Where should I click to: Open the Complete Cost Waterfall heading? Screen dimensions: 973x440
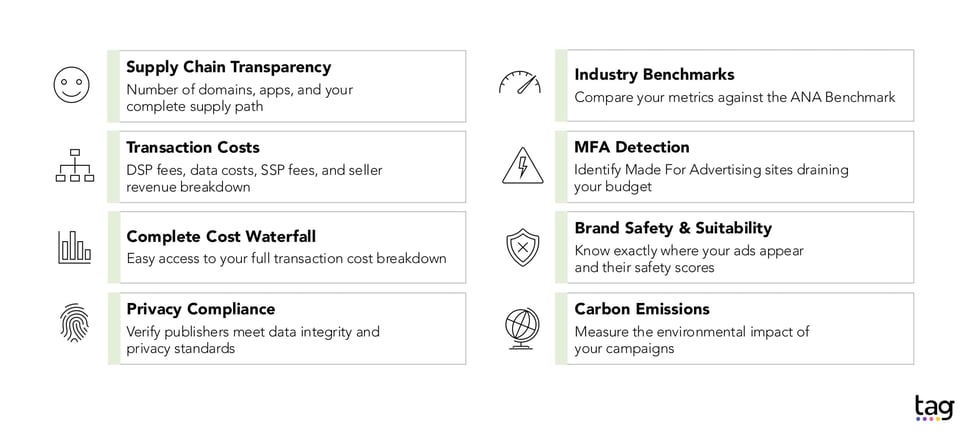pyautogui.click(x=221, y=236)
